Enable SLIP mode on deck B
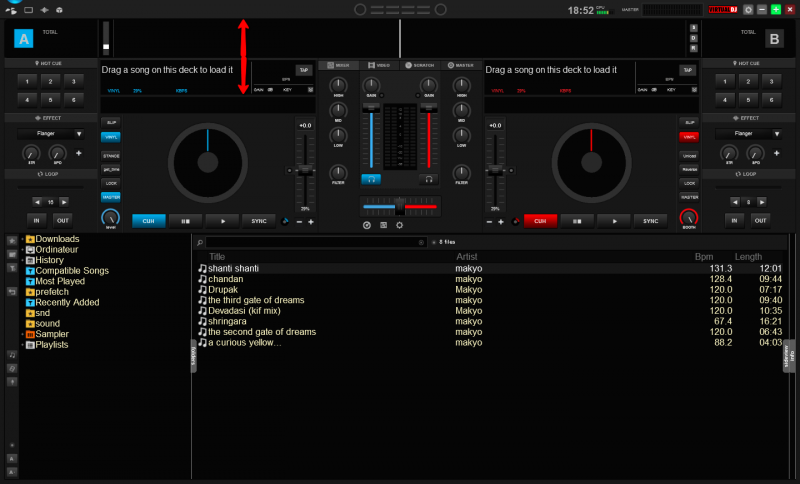Image resolution: width=800 pixels, height=484 pixels. 689,122
